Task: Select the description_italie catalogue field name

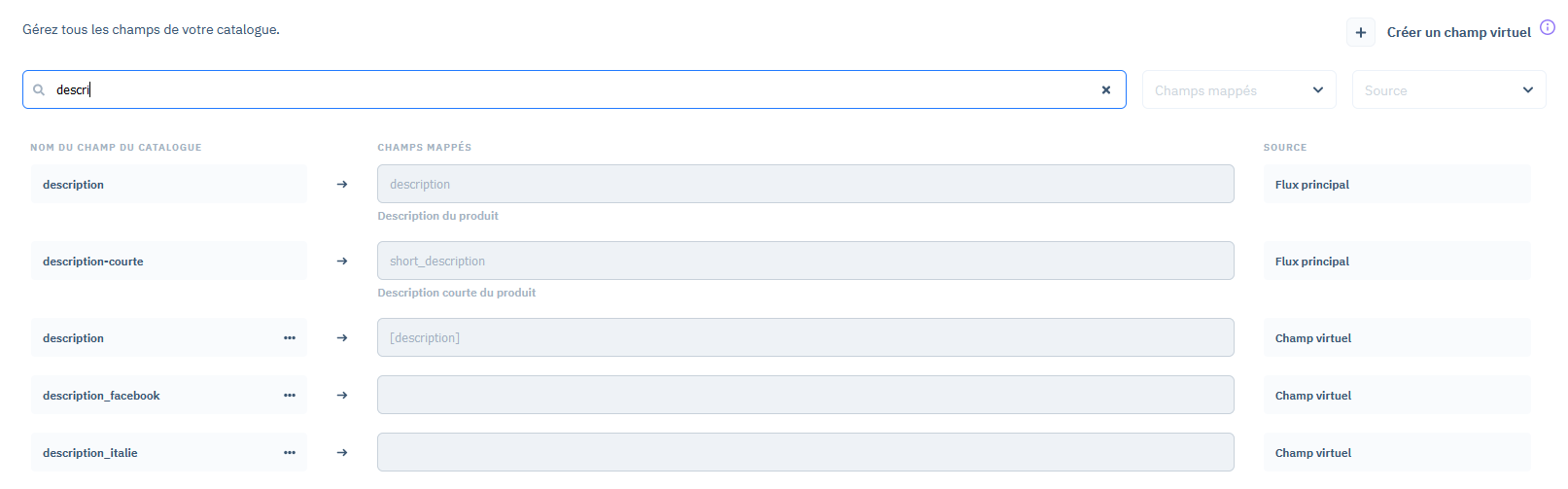Action: pyautogui.click(x=90, y=453)
